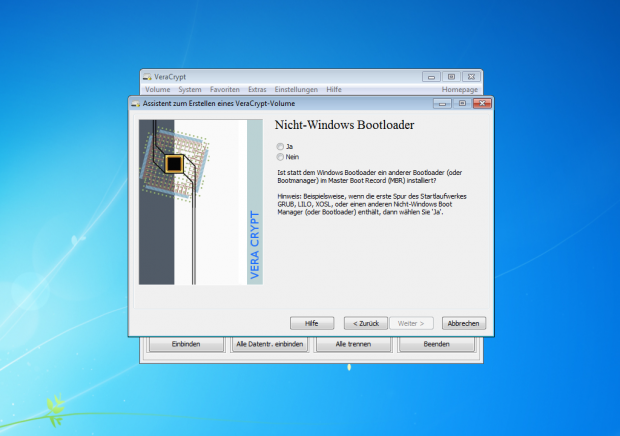This screenshot has width=620, height=436.
Task: Minimize the VeraCrypt main window
Action: pos(431,77)
